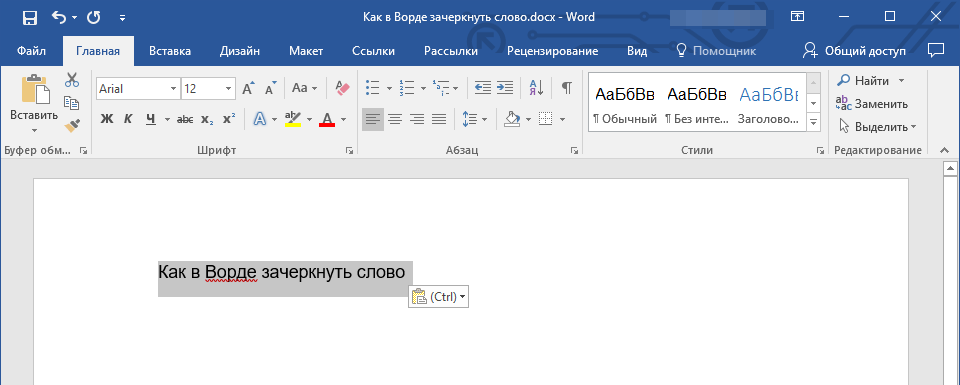This screenshot has height=385, width=960.
Task: Open the Рецензирование ribbon tab
Action: pyautogui.click(x=552, y=51)
